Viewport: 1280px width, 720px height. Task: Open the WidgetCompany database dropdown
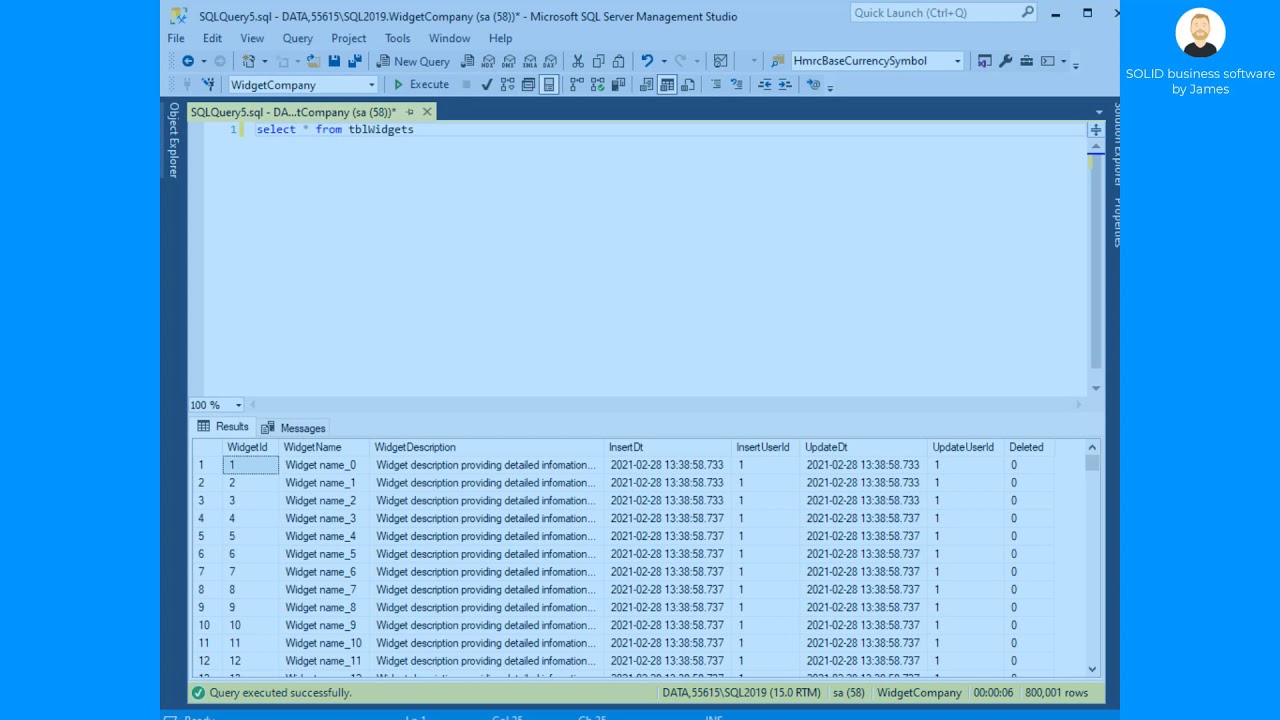pos(372,85)
